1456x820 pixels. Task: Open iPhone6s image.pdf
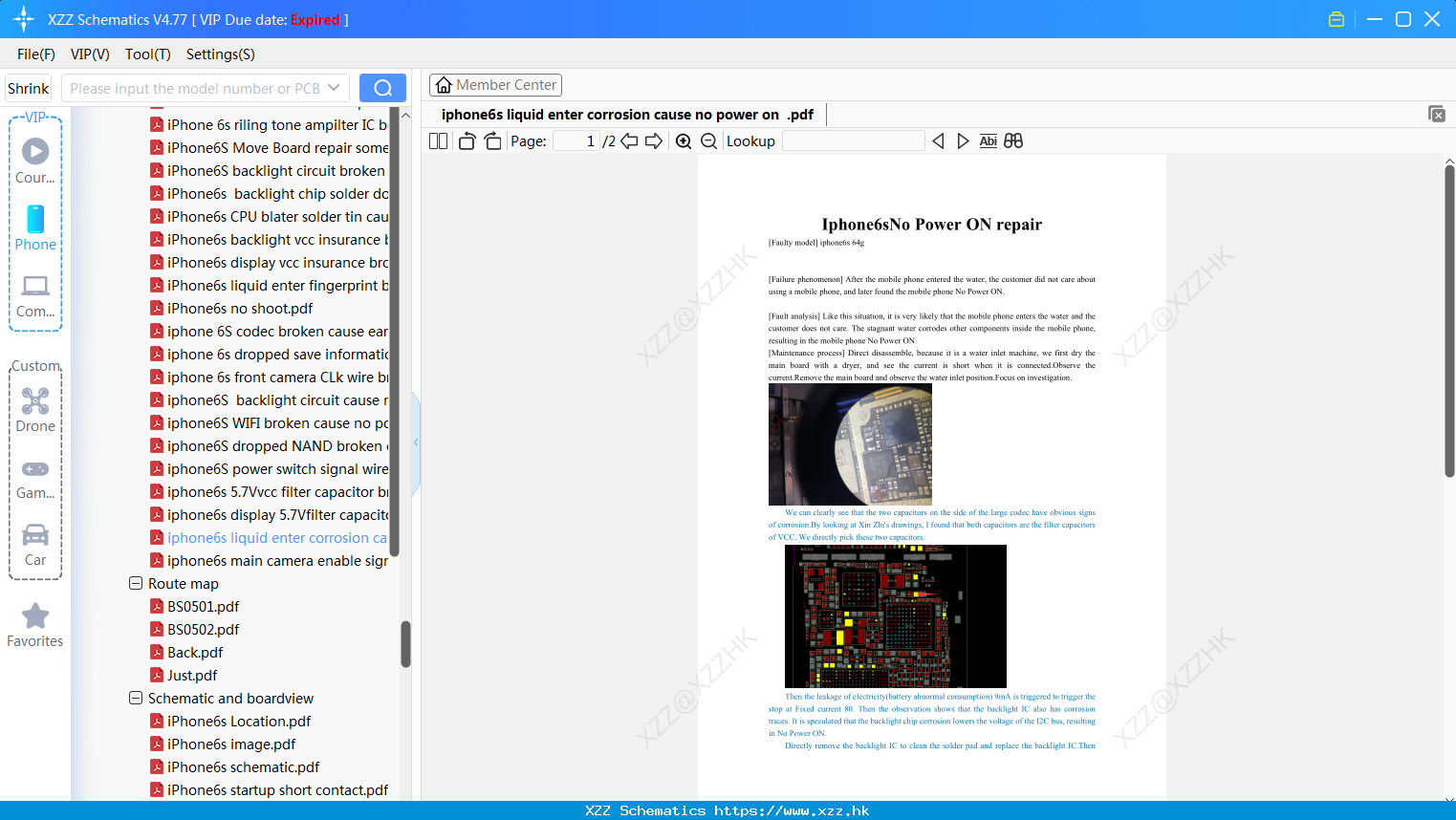click(x=231, y=744)
